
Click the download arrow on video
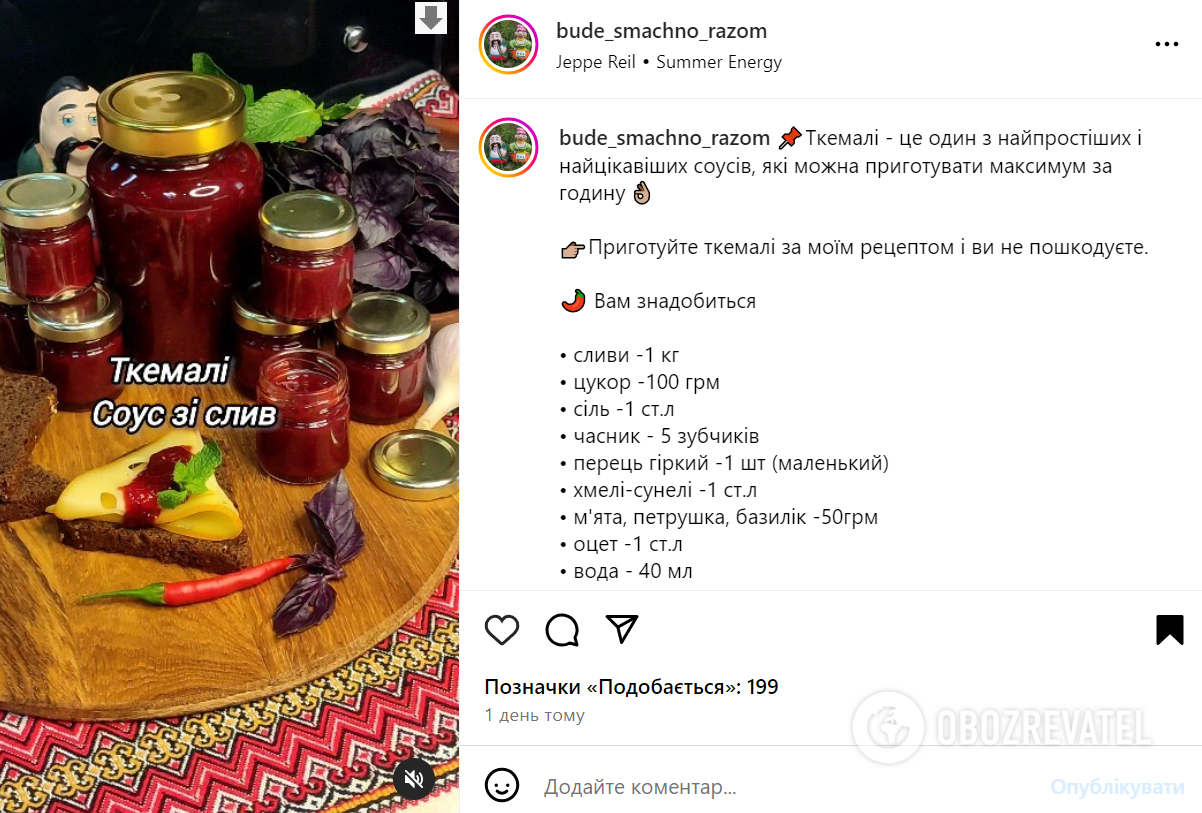coord(431,17)
